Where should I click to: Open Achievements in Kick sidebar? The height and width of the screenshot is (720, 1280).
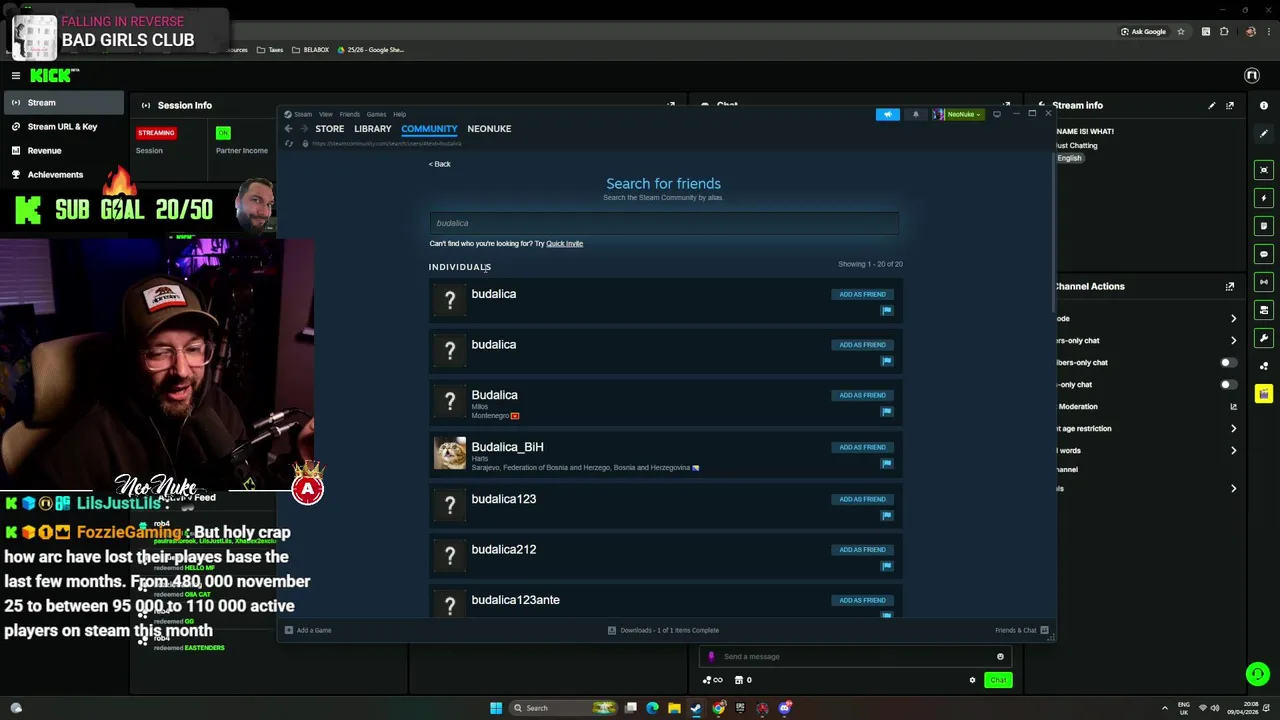(x=62, y=175)
